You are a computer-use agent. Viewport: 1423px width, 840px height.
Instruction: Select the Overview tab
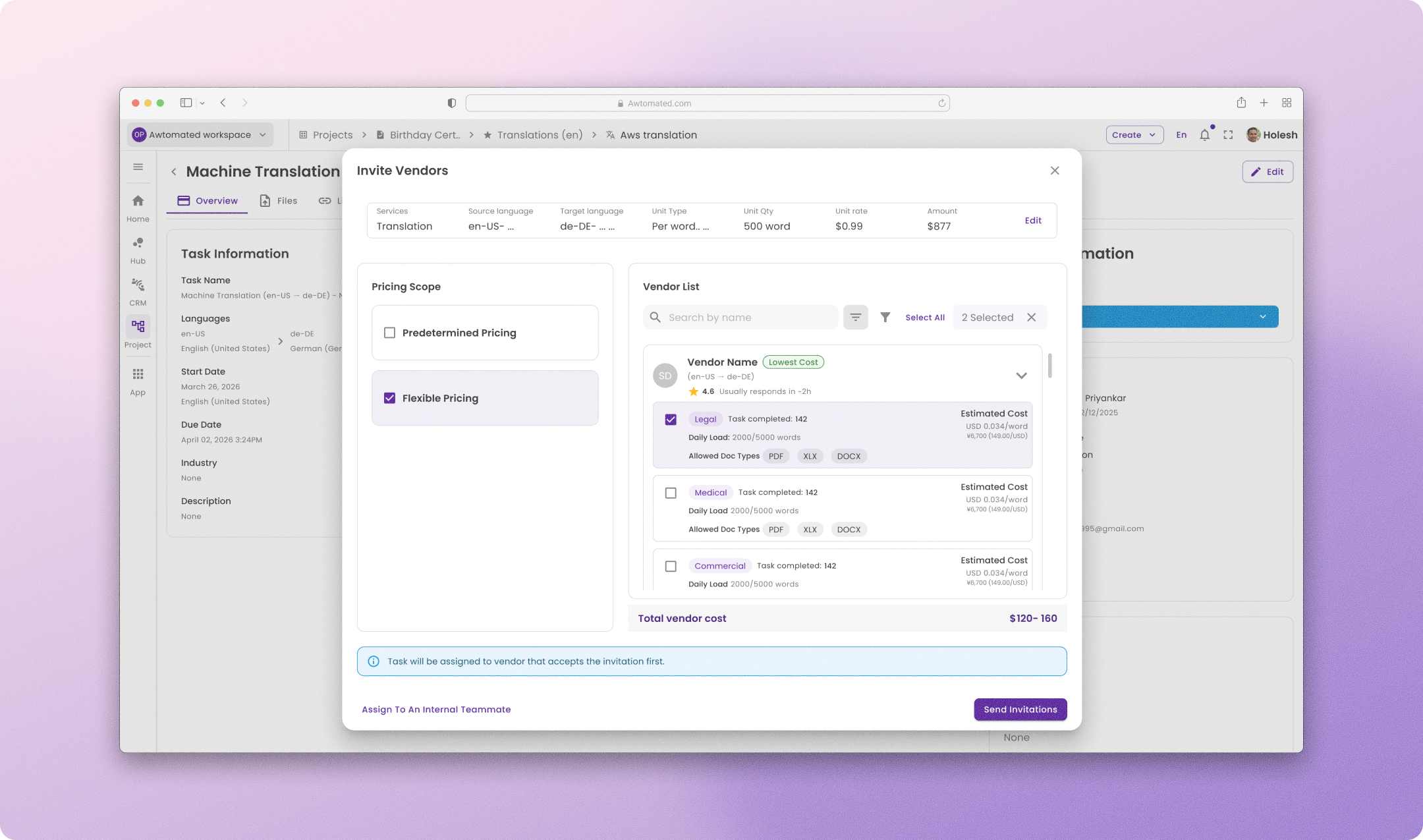click(208, 201)
